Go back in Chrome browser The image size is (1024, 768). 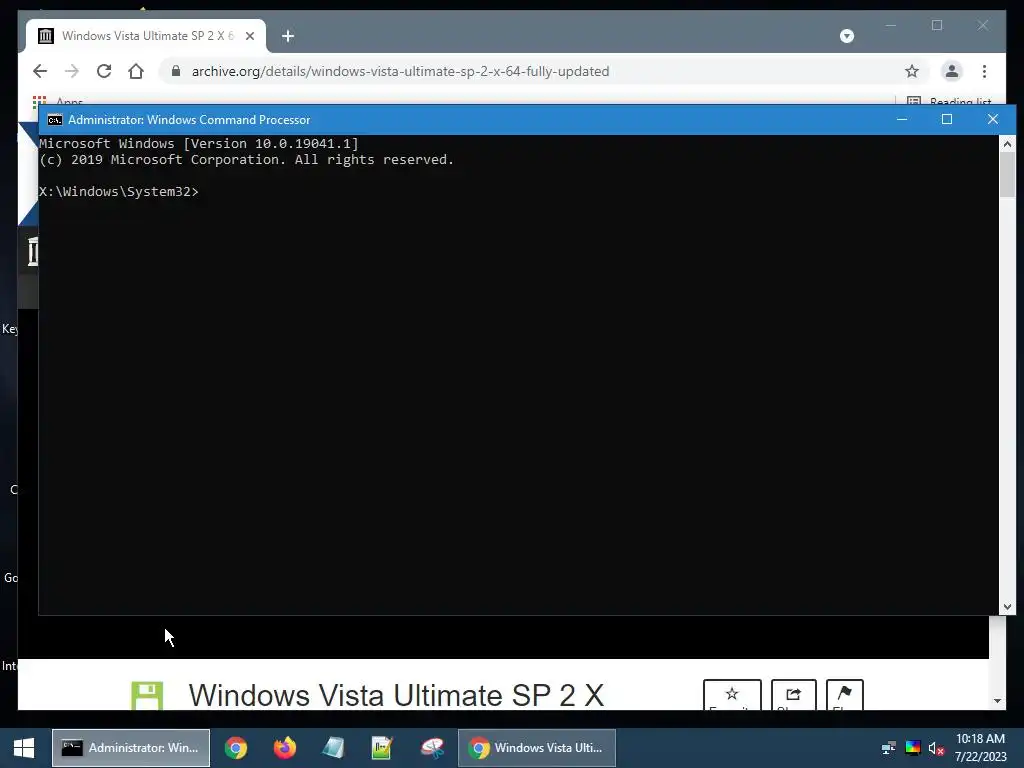tap(40, 71)
